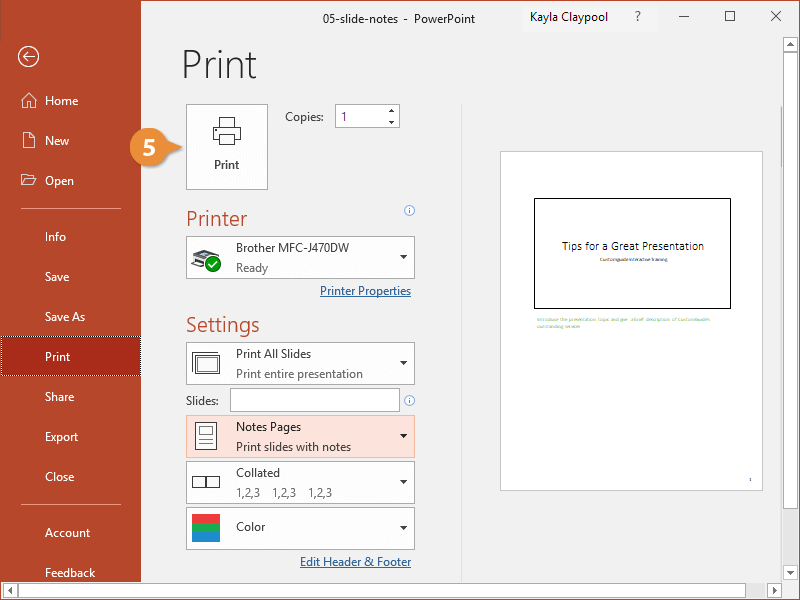The width and height of the screenshot is (800, 600).
Task: Click the Collated pages icon
Action: click(206, 482)
